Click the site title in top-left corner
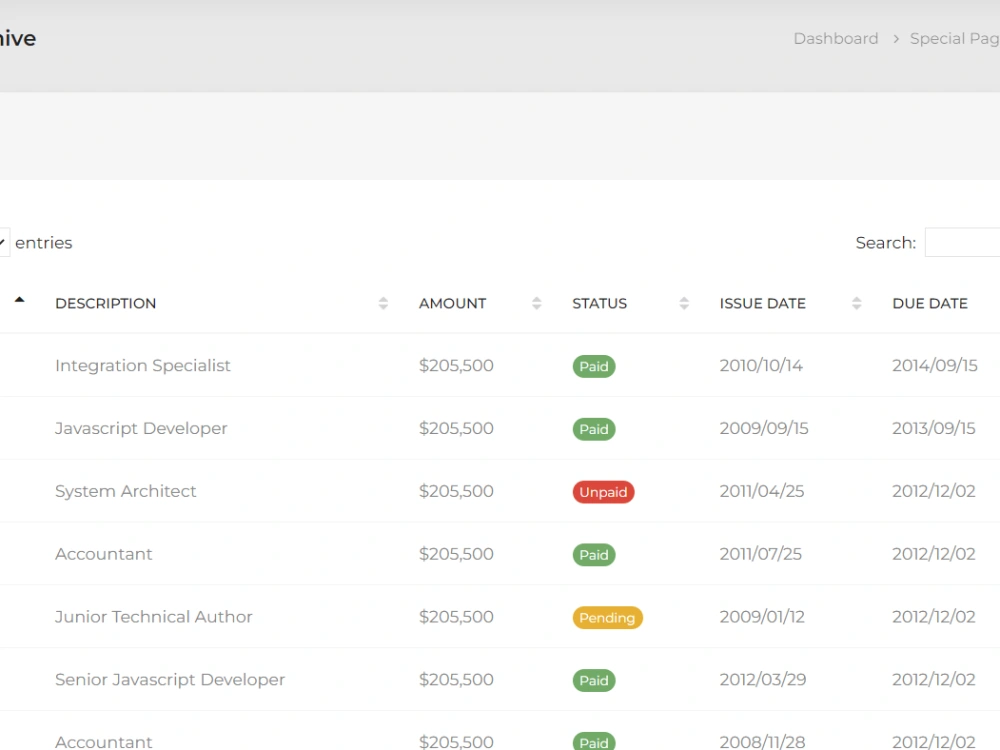 (17, 38)
